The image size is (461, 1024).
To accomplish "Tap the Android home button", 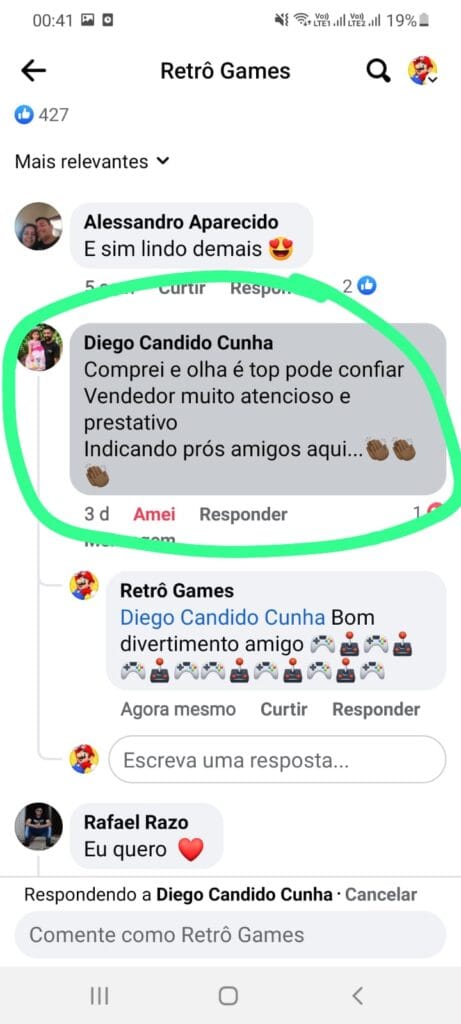I will (x=228, y=996).
